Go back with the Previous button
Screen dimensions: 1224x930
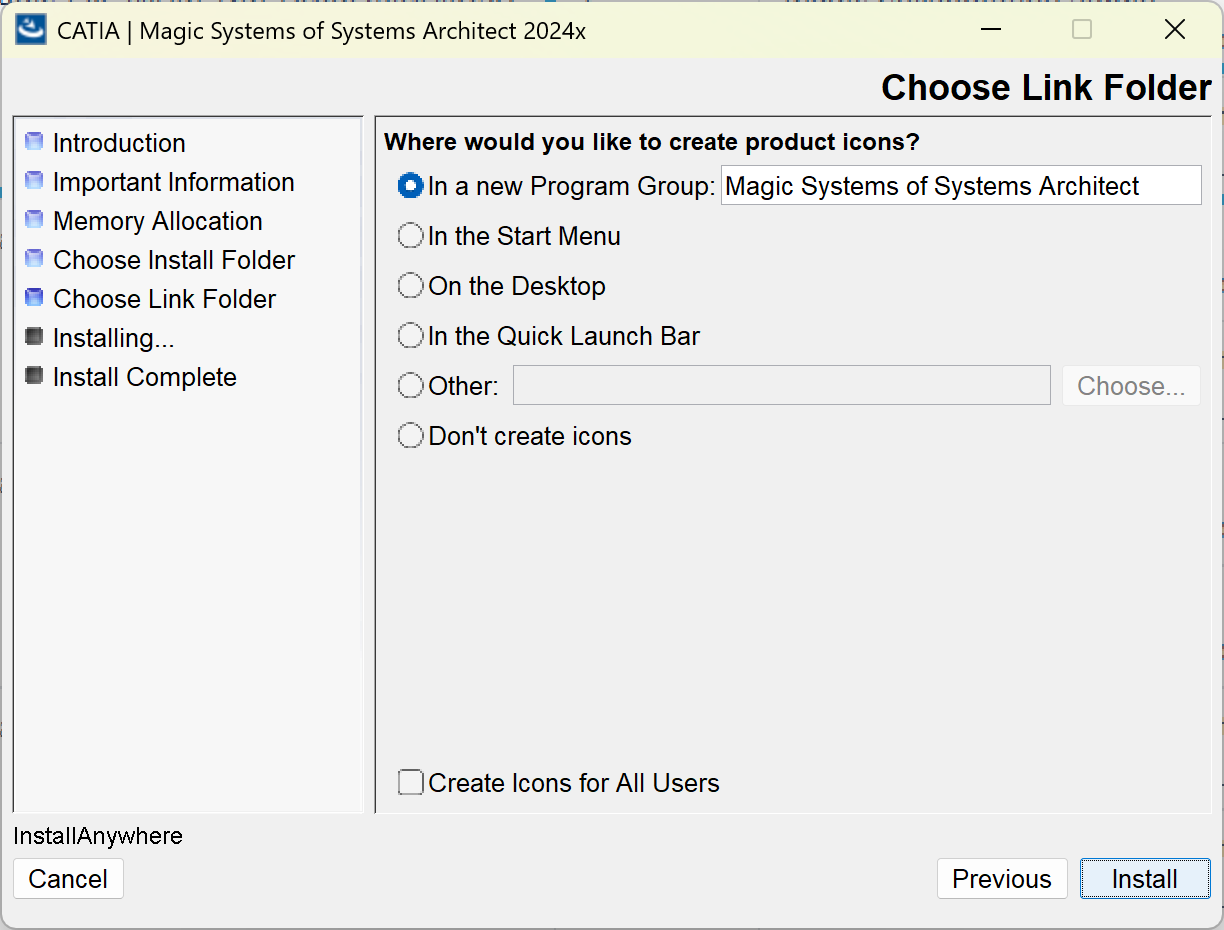pyautogui.click(x=1001, y=879)
